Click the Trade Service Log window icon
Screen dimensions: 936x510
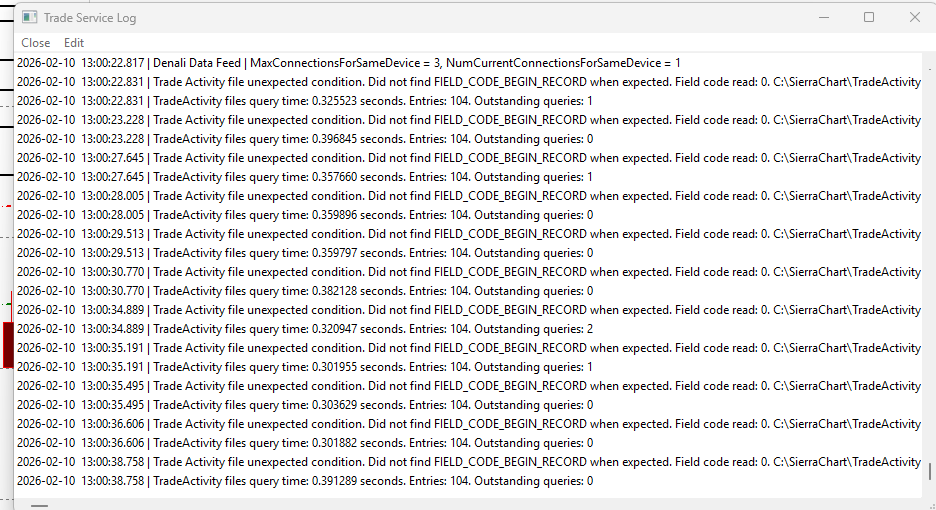[x=30, y=18]
